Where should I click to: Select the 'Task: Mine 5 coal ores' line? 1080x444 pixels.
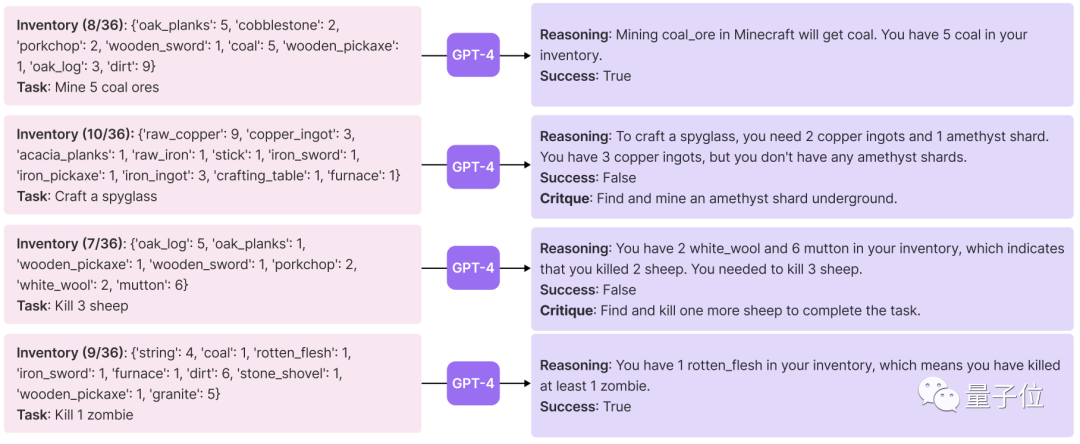point(88,87)
